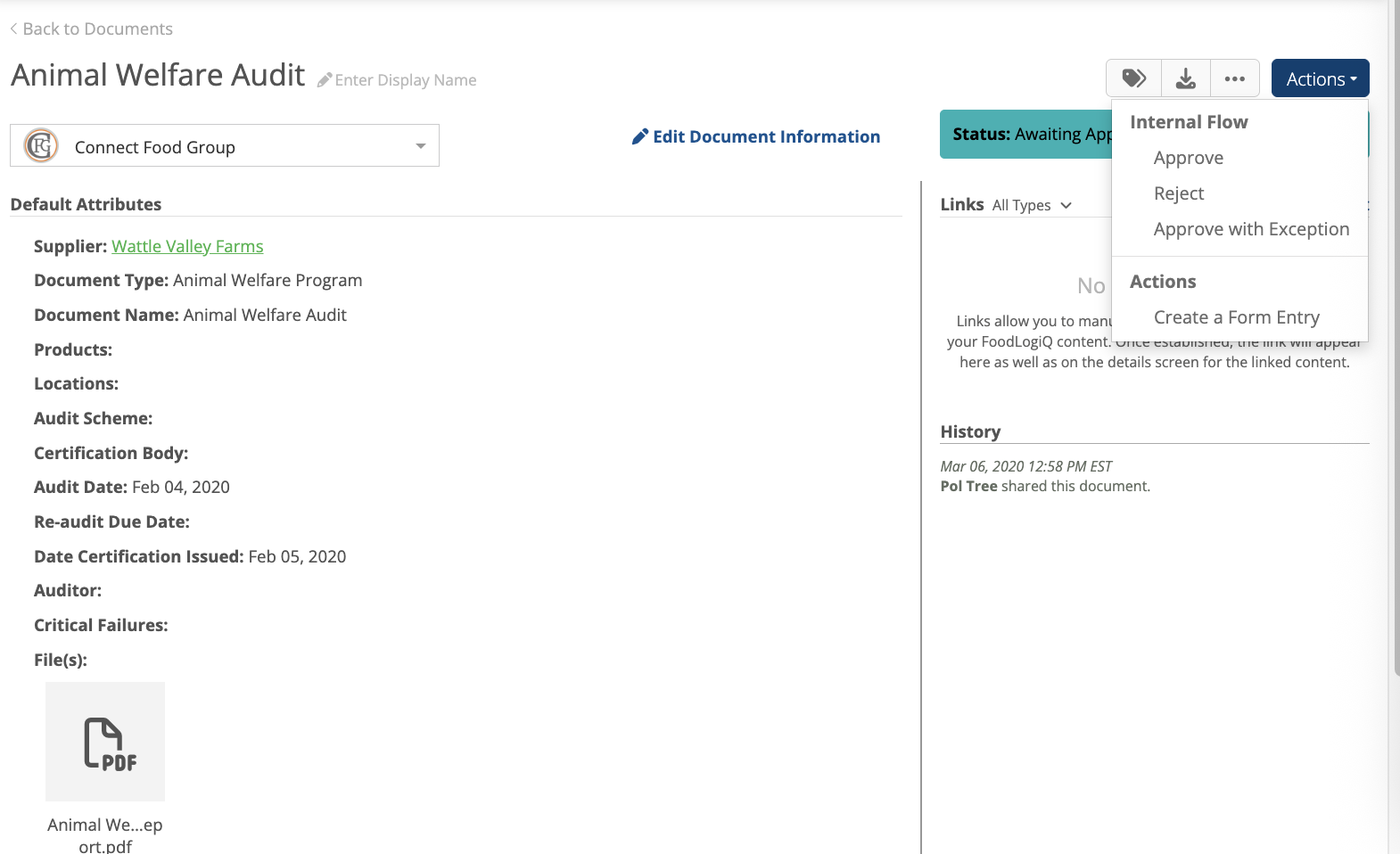The width and height of the screenshot is (1400, 854).
Task: Click the Connect Food Group logo icon
Action: 41,145
